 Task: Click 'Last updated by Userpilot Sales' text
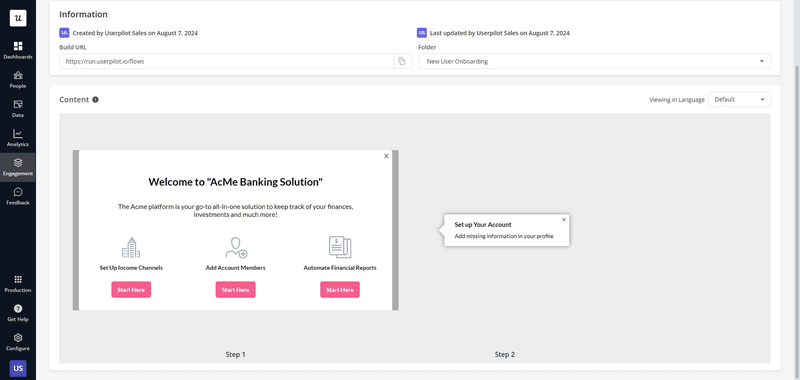pyautogui.click(x=472, y=33)
